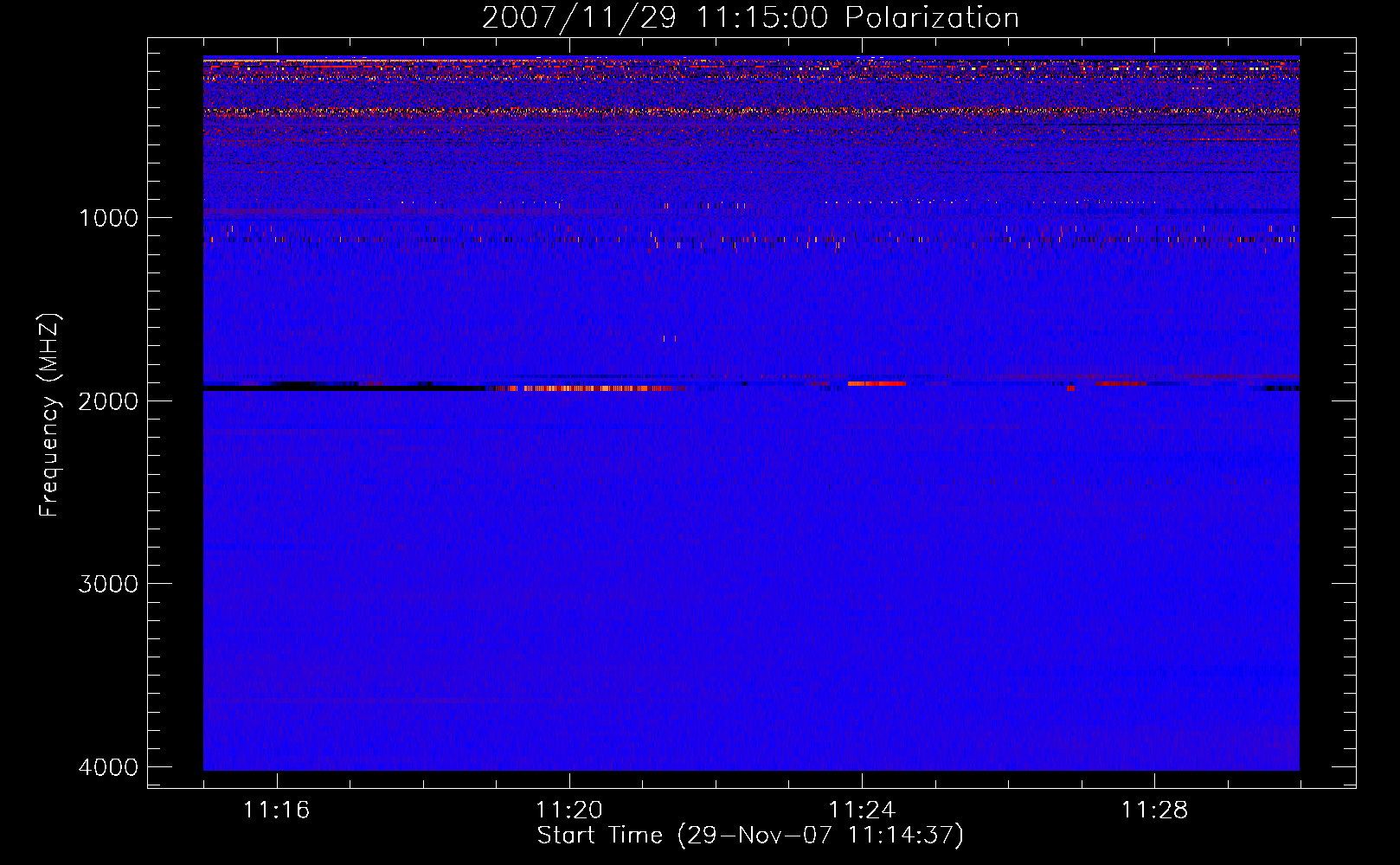Click the red burst near 11:24 at 1900 MHz
The image size is (1400, 865).
pos(877,383)
